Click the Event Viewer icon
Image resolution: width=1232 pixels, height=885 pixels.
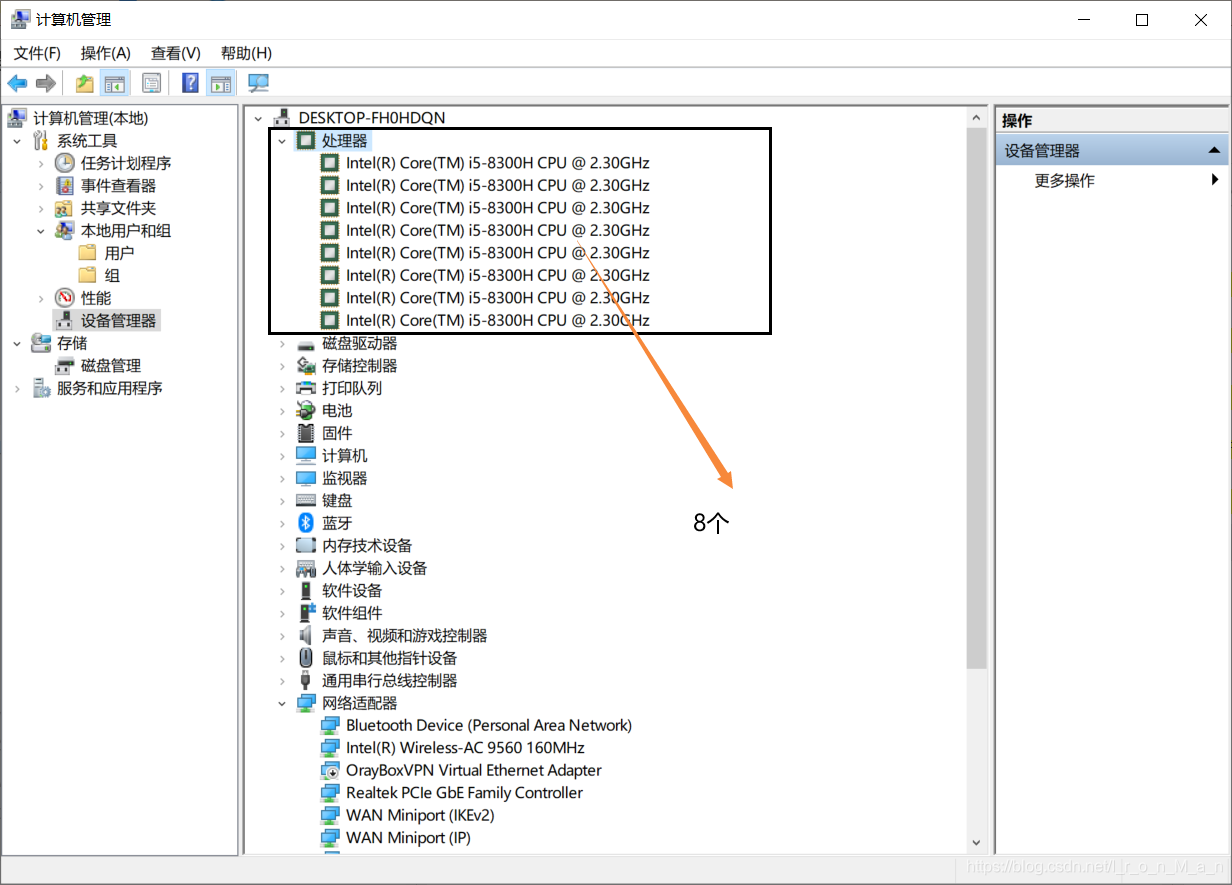(x=64, y=186)
